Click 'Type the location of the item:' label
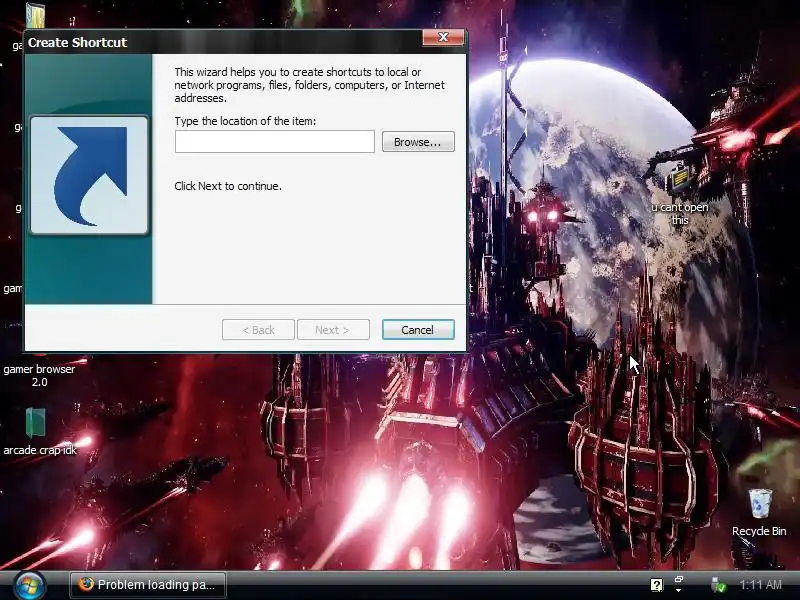Image resolution: width=800 pixels, height=600 pixels. (245, 121)
